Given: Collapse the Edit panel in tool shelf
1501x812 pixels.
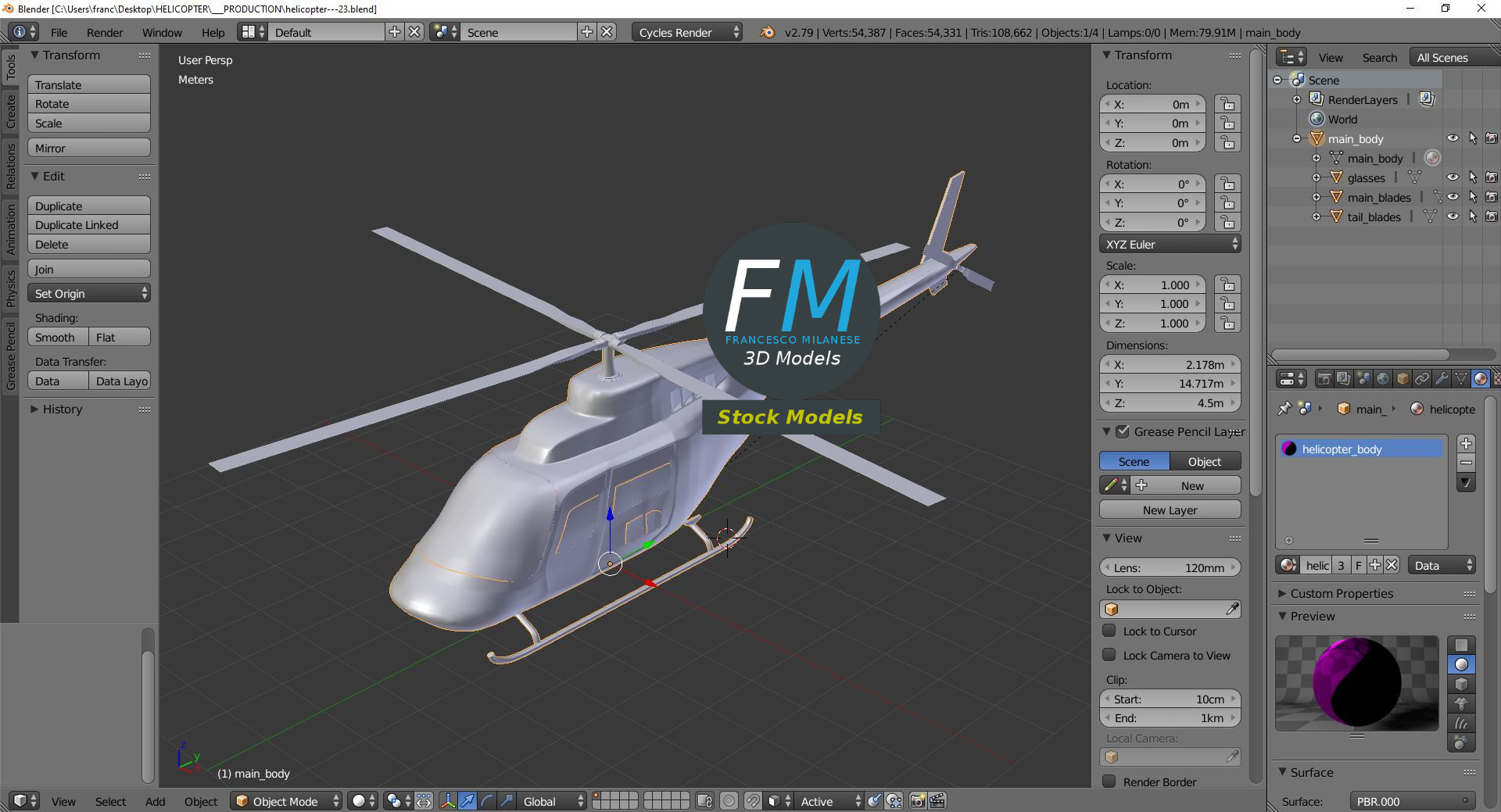Looking at the screenshot, I should click(x=34, y=176).
